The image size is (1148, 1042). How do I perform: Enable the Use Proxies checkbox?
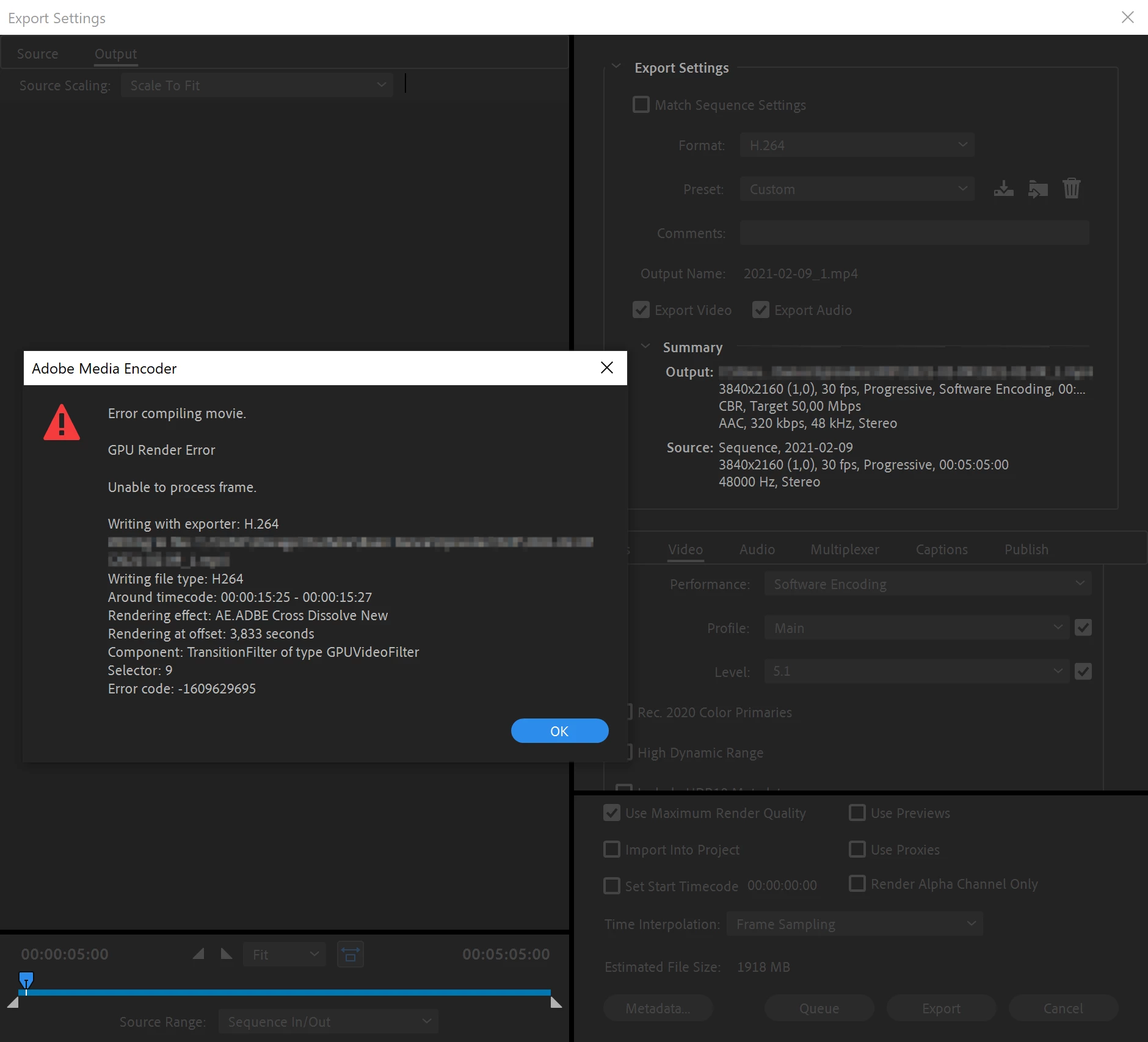pos(857,849)
